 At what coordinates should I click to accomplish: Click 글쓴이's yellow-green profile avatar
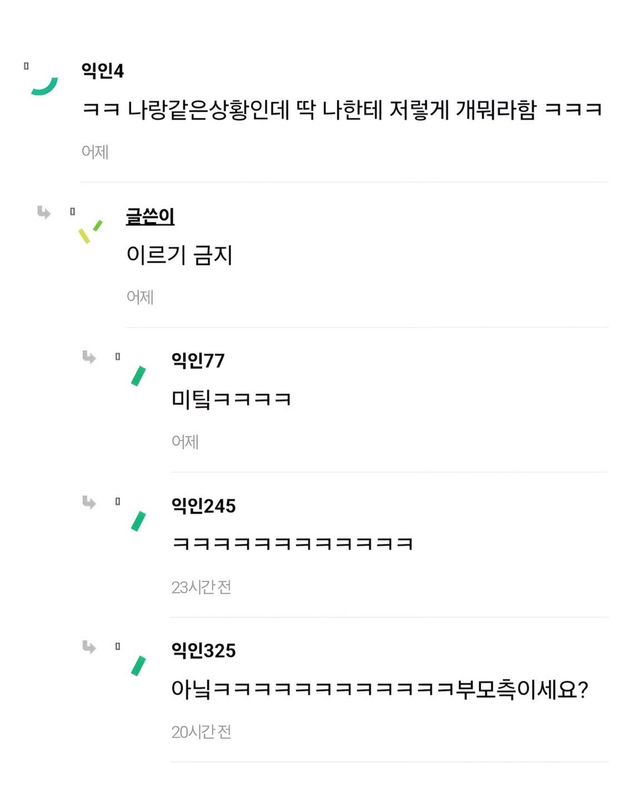(90, 231)
